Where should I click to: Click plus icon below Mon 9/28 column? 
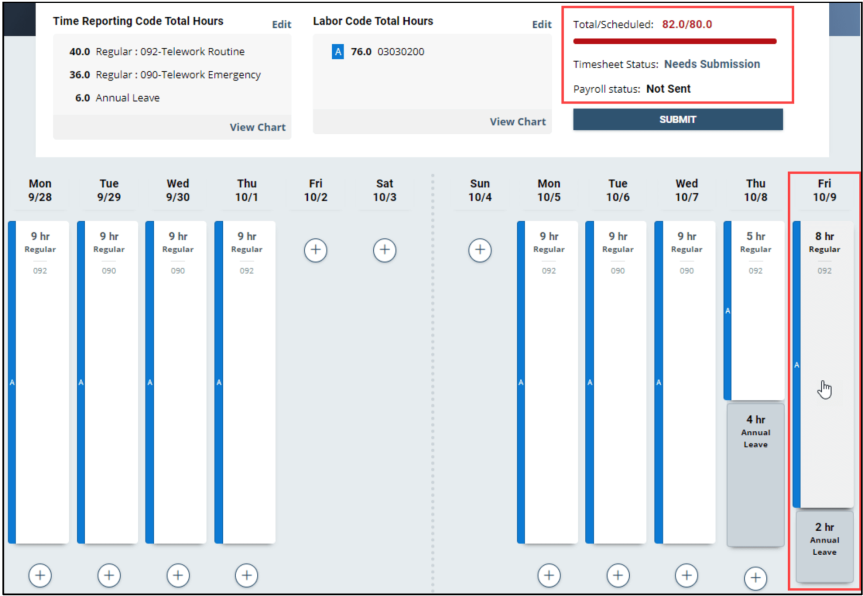[40, 575]
